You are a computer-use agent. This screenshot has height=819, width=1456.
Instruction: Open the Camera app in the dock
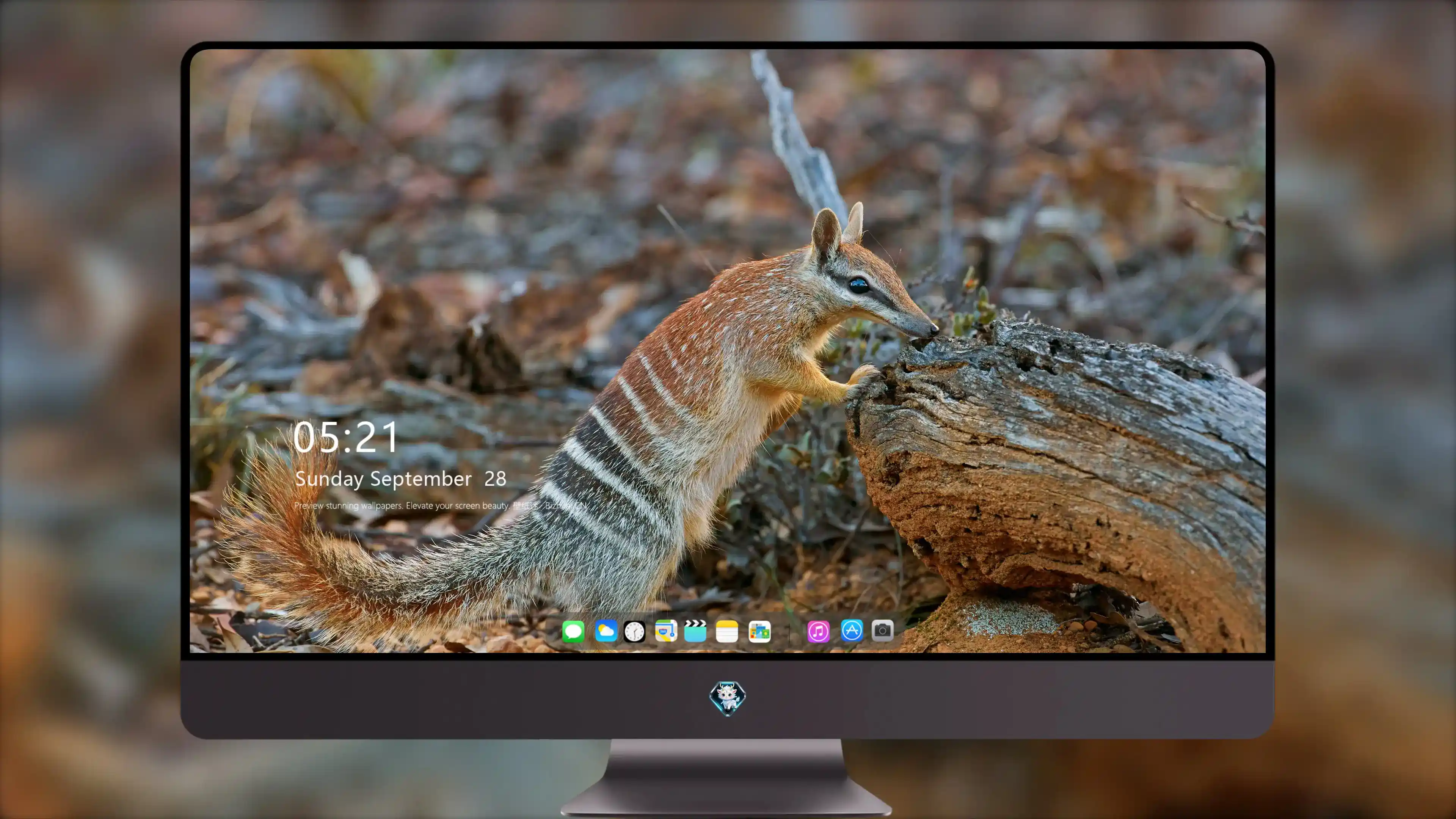click(x=882, y=630)
